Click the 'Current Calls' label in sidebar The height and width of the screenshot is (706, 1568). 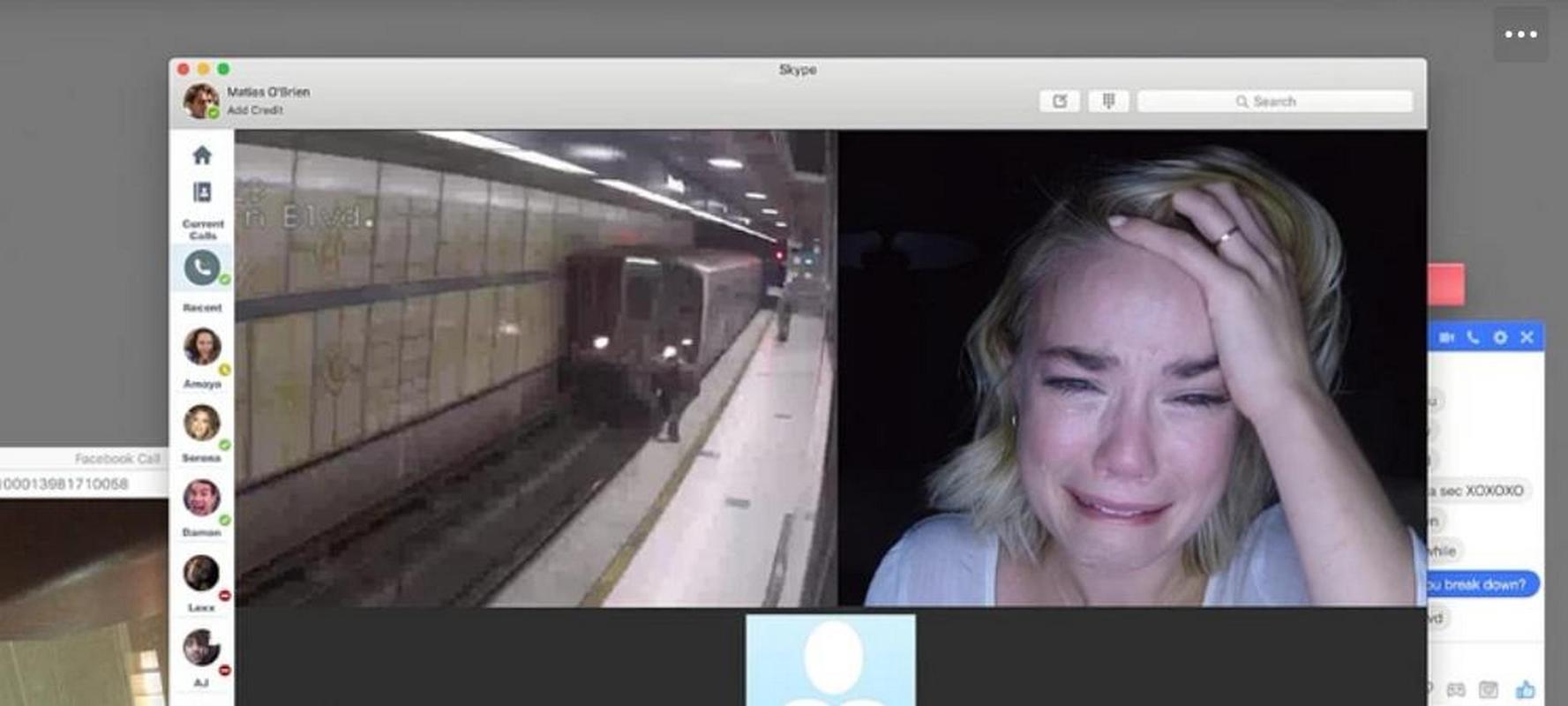click(x=202, y=229)
